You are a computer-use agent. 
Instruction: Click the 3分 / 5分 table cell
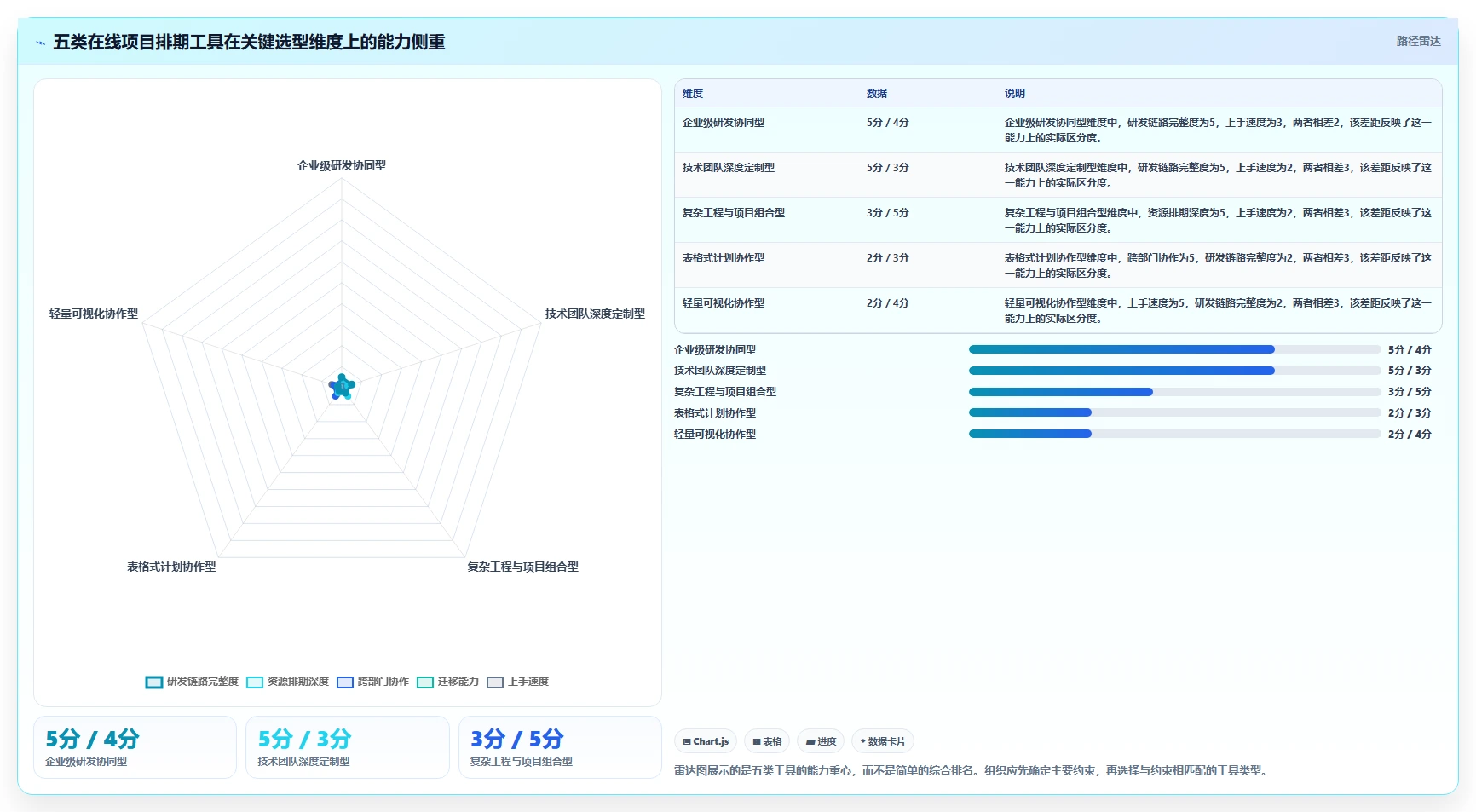point(888,213)
